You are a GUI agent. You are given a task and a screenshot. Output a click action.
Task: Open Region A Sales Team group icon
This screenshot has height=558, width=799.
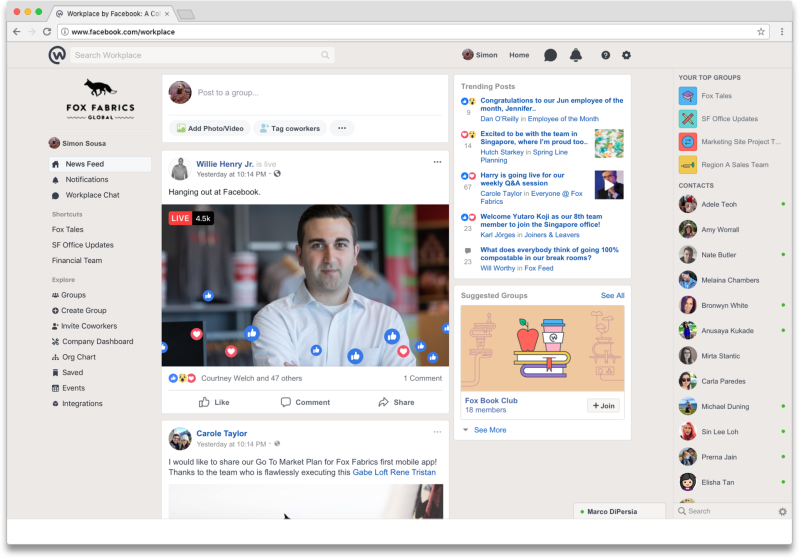[687, 165]
